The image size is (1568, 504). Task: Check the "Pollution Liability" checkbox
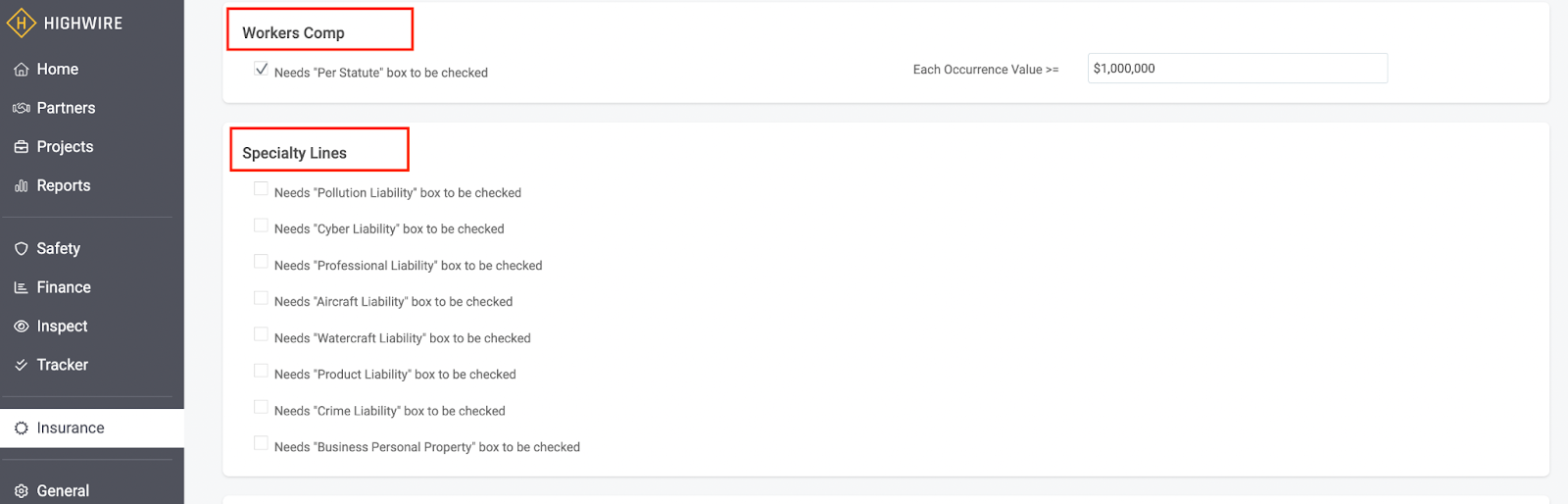[x=261, y=188]
